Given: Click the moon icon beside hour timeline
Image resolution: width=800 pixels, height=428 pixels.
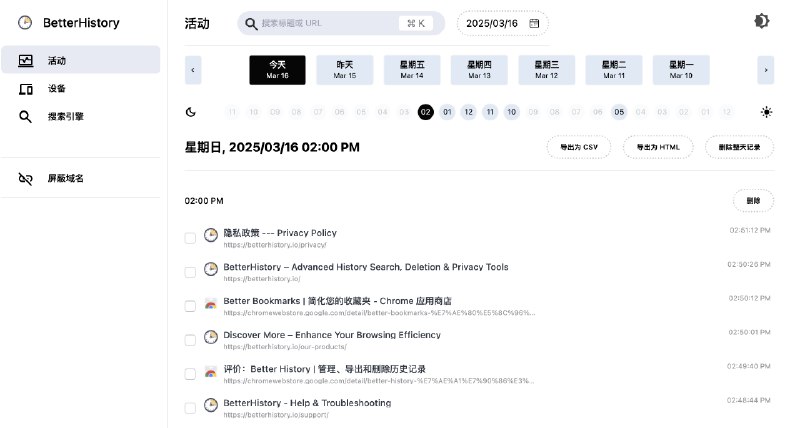Looking at the screenshot, I should point(190,112).
